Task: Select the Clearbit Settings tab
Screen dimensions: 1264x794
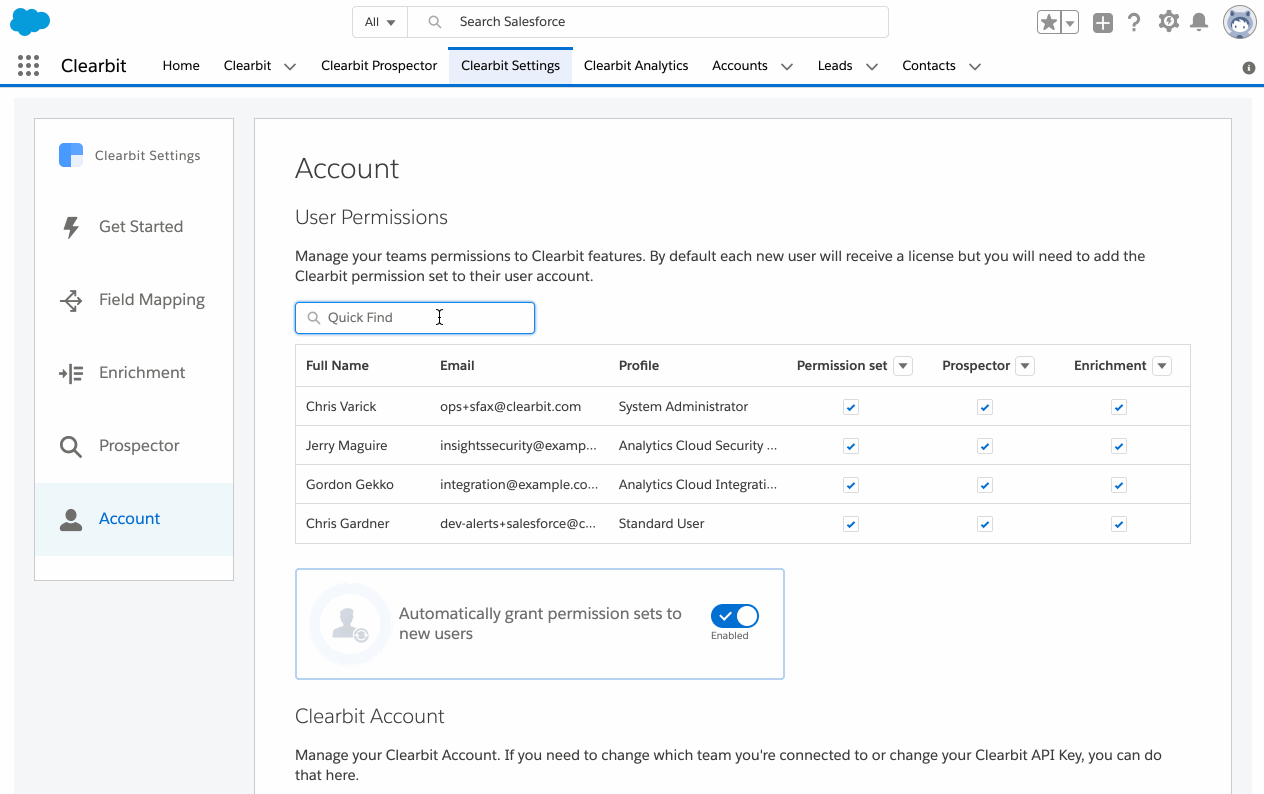Action: (510, 66)
